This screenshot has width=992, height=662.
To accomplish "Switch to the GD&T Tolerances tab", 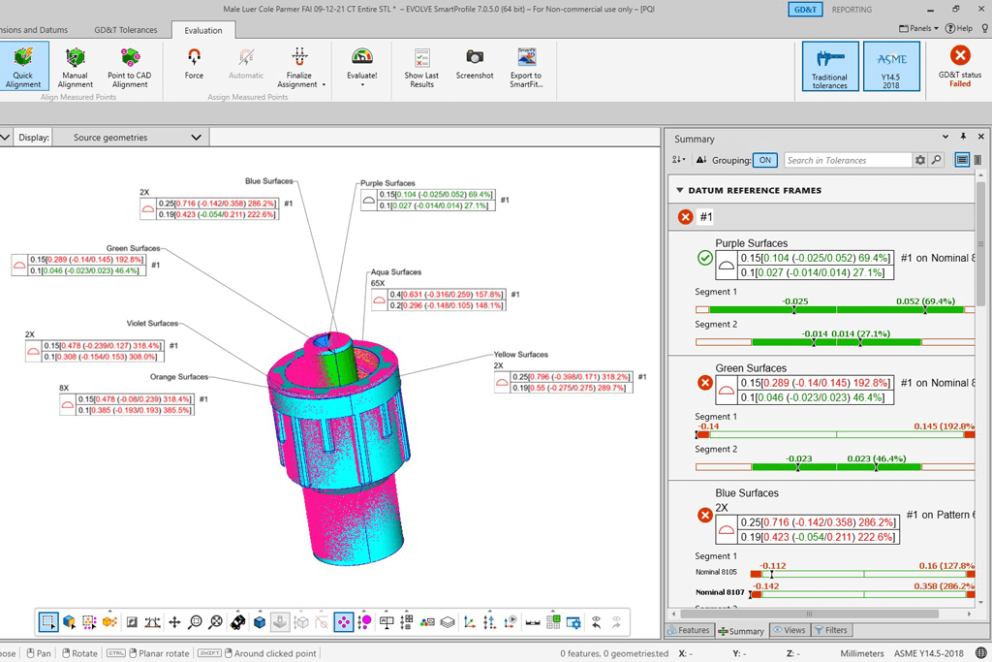I will point(125,30).
